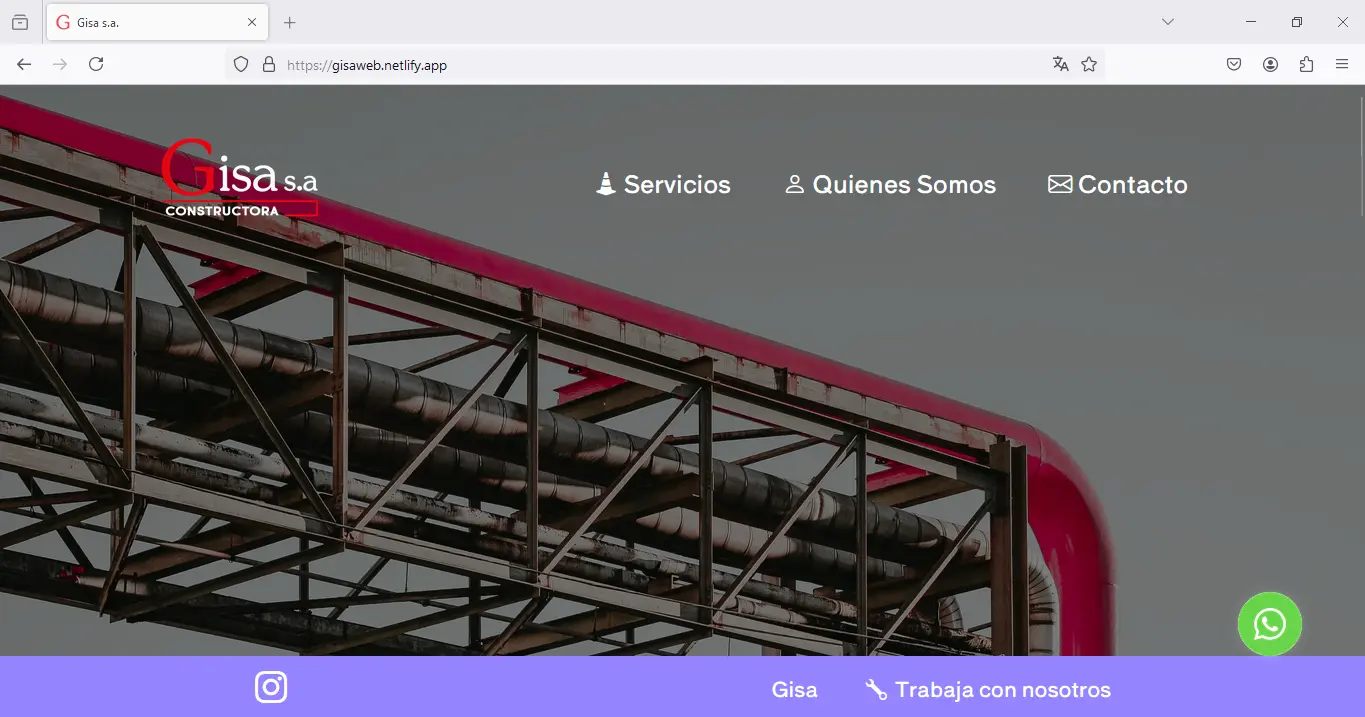This screenshot has width=1365, height=717.
Task: Open the Servicios navigation item
Action: 663,185
